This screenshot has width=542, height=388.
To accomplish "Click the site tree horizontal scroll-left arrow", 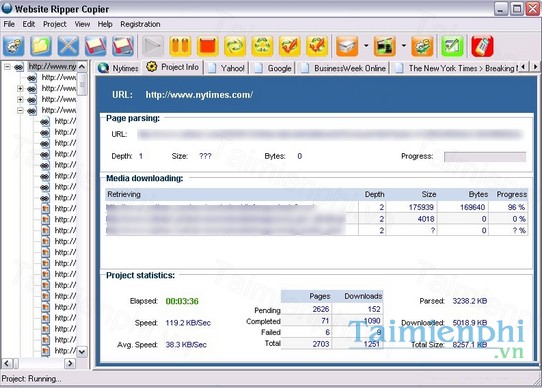I will point(7,363).
